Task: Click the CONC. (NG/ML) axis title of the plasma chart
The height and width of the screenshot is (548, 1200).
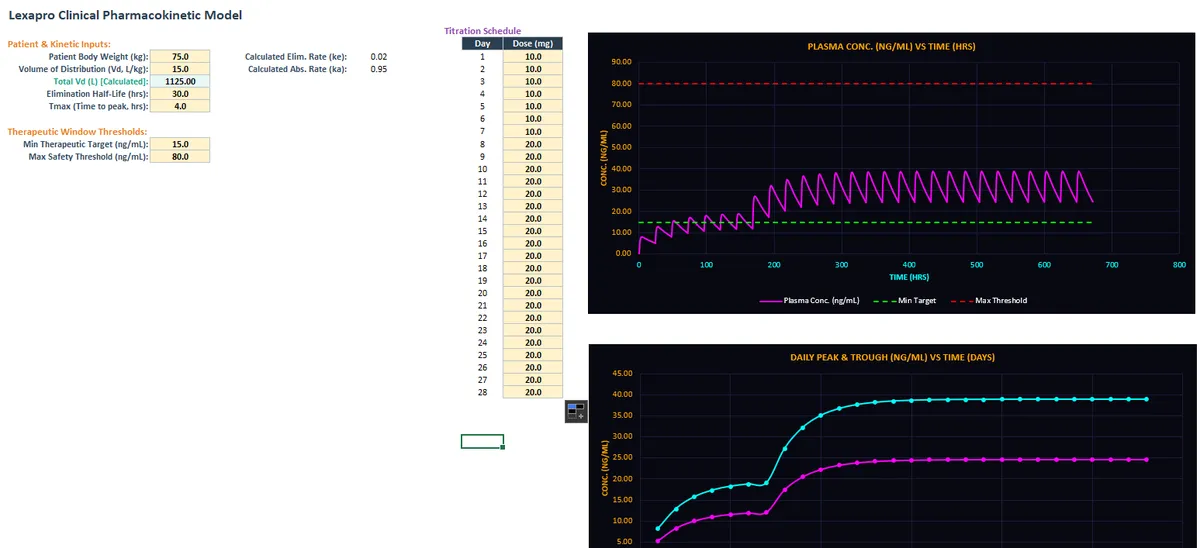Action: tap(603, 158)
